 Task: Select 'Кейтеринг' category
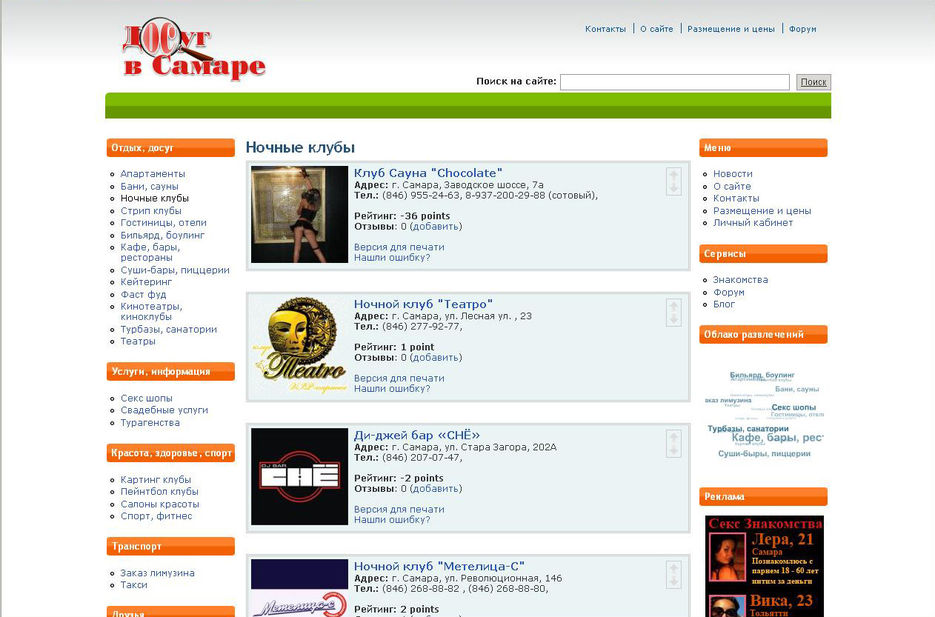click(x=146, y=281)
